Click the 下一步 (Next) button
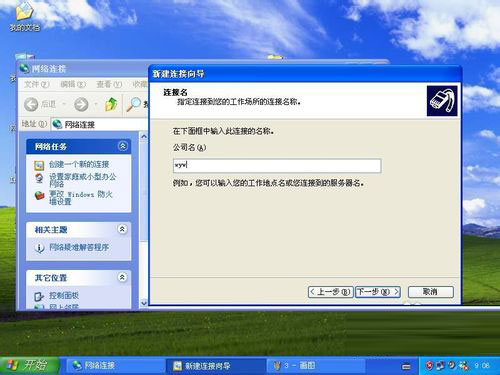 (x=378, y=292)
